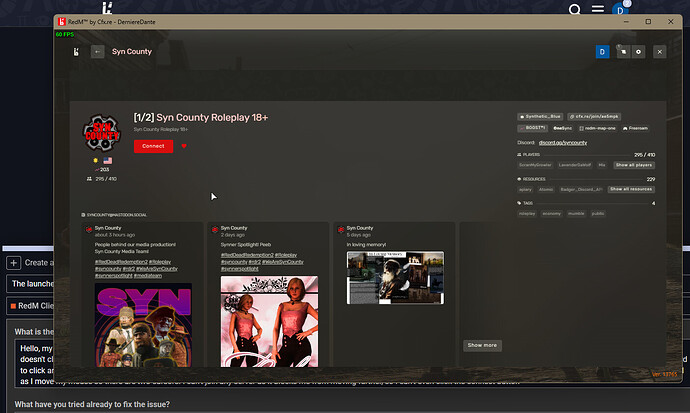Click #synnerspotlight hashtag in the Peeb post
The width and height of the screenshot is (690, 413).
239,269
